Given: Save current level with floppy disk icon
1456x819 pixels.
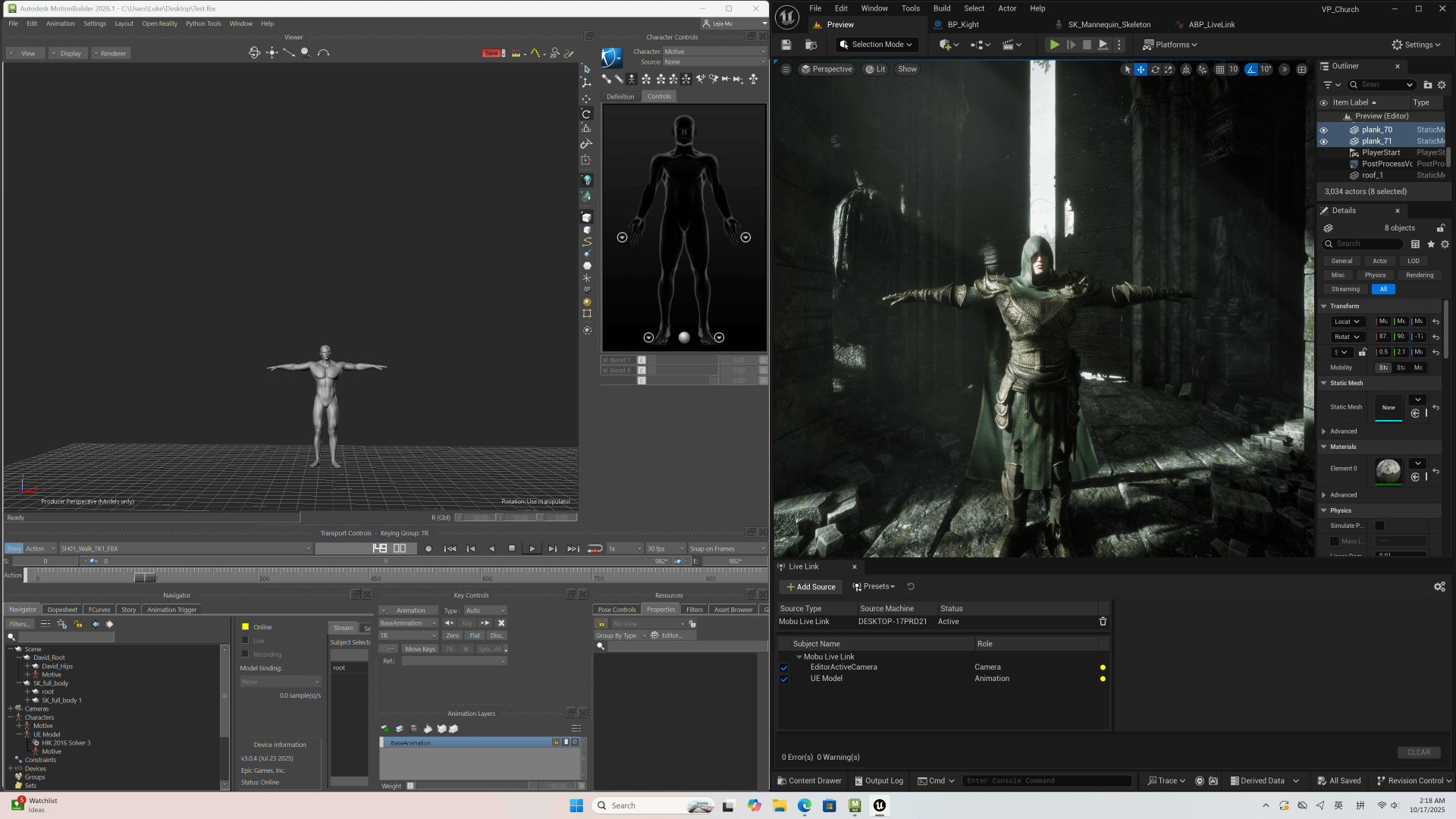Looking at the screenshot, I should (786, 45).
